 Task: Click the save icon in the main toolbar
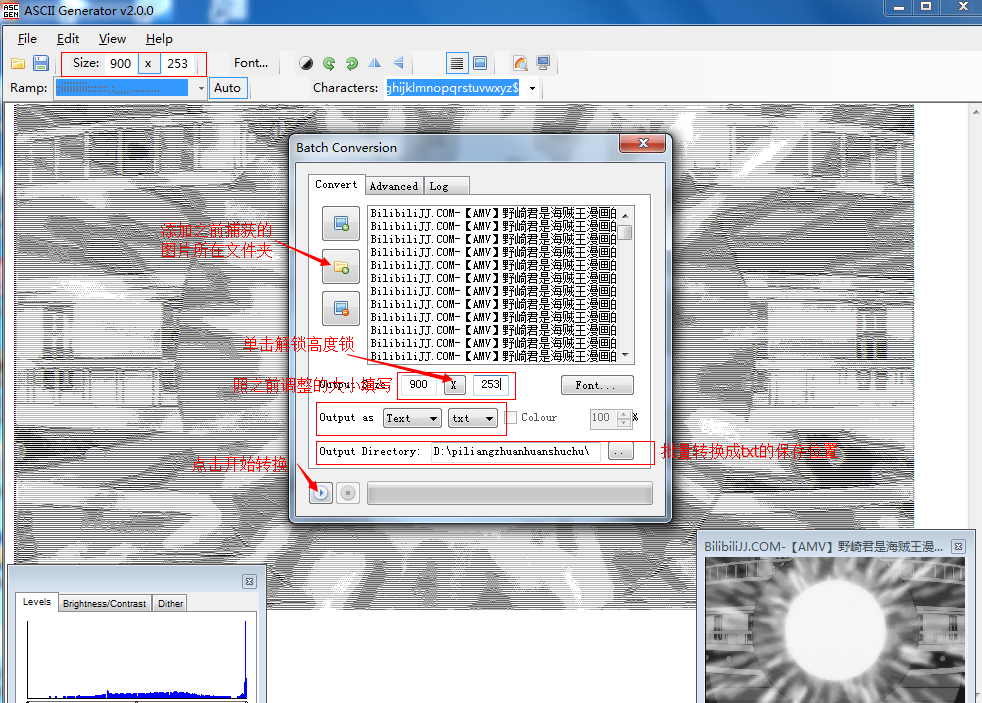(x=41, y=63)
